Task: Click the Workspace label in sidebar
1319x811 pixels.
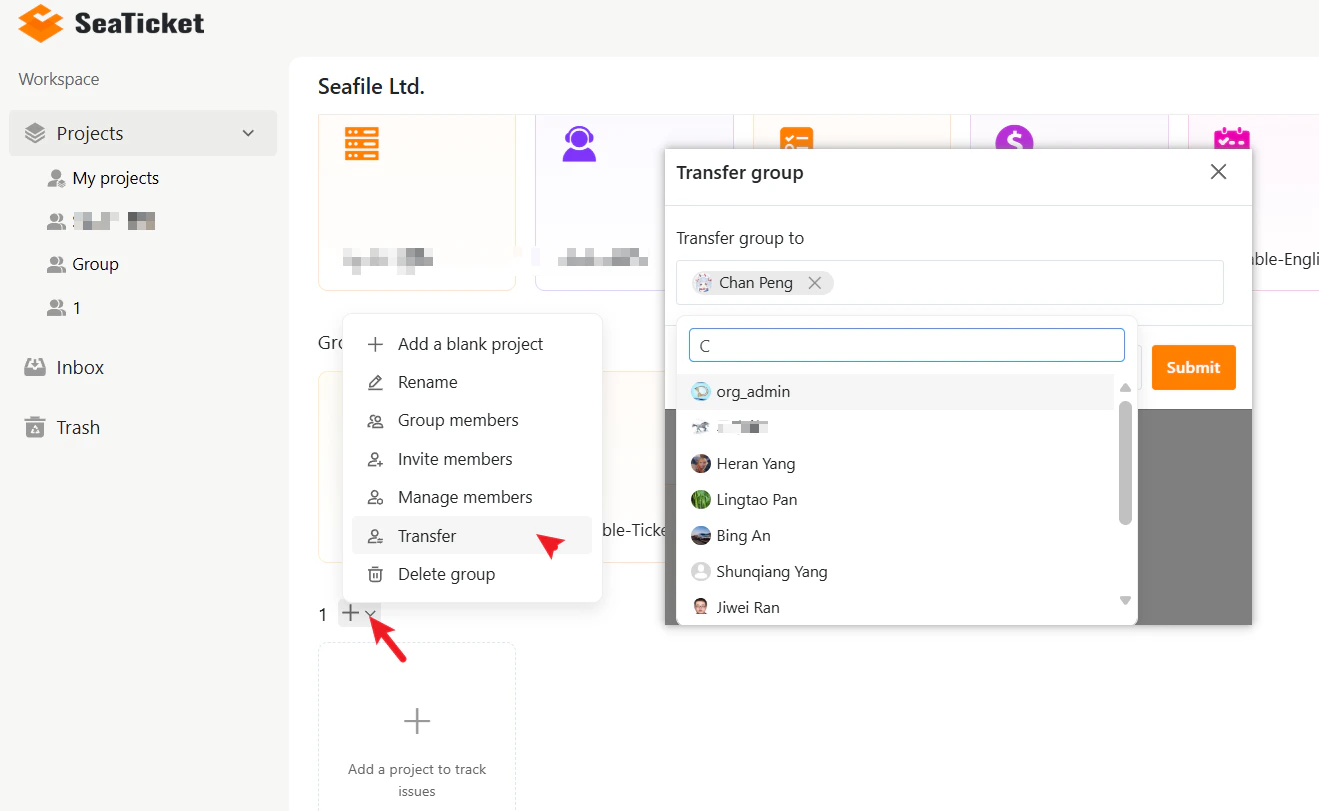Action: [59, 79]
